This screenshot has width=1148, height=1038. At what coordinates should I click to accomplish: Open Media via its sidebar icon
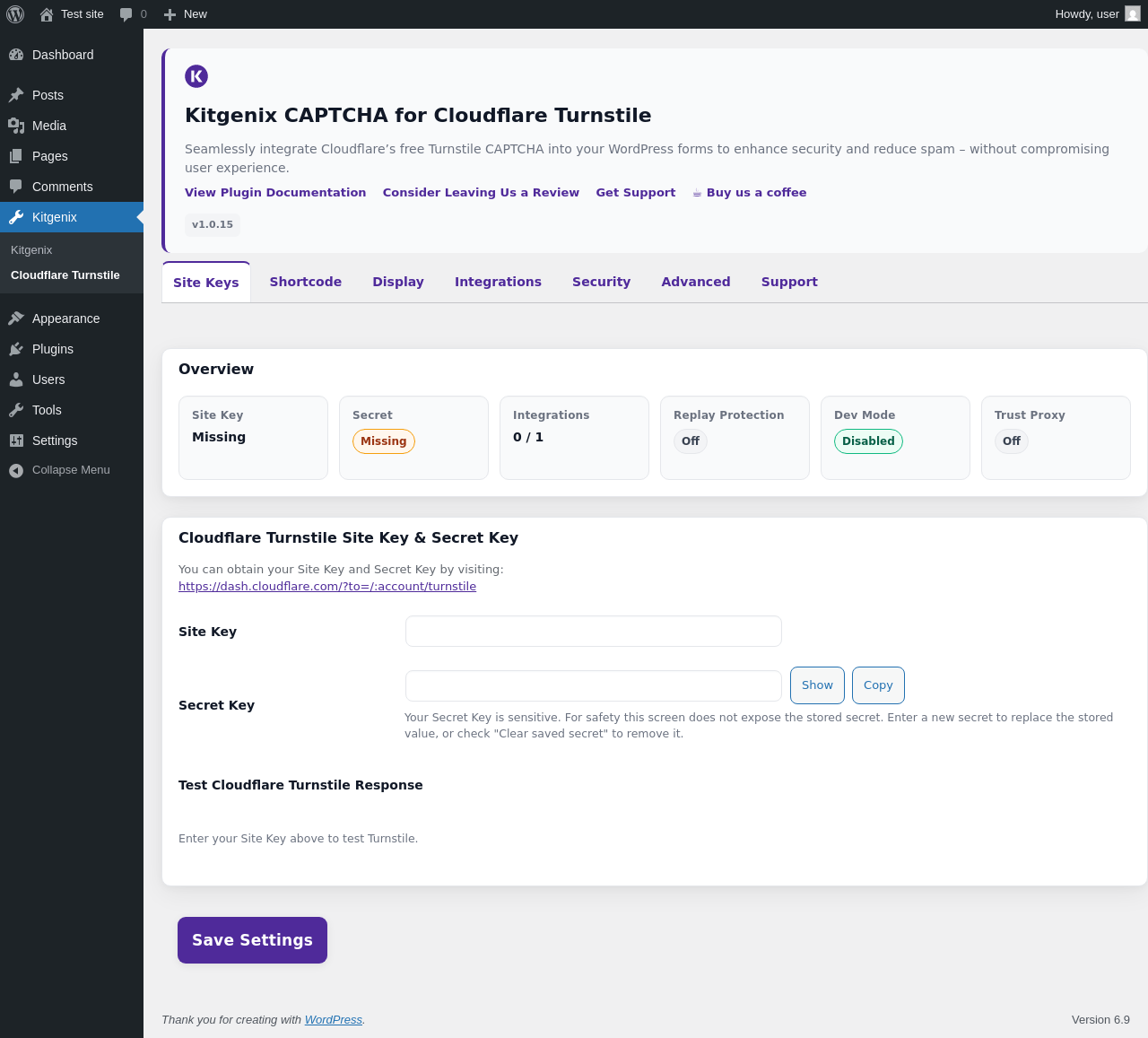(x=16, y=126)
